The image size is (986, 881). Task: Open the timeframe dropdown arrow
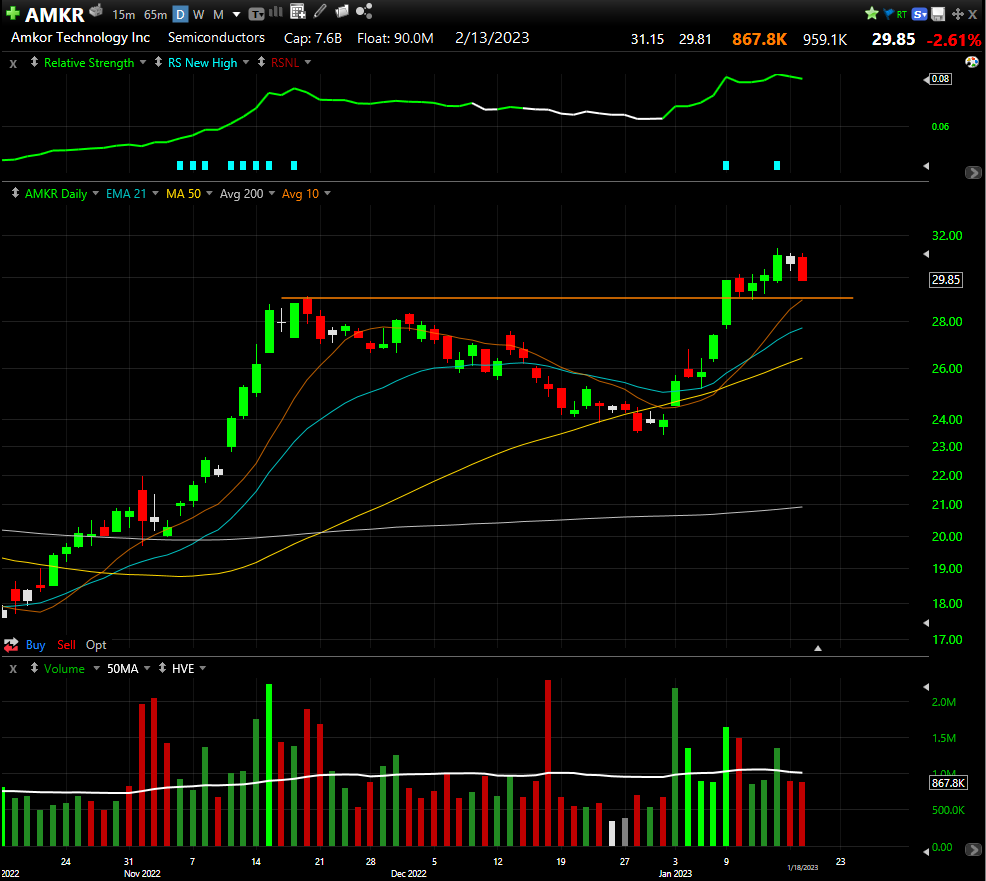point(236,14)
